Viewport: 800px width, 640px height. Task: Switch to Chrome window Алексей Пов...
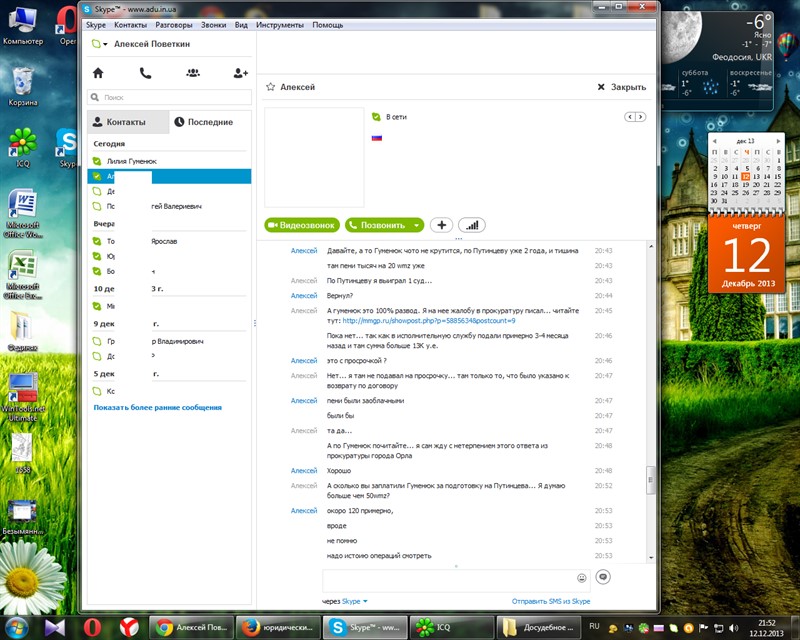[x=192, y=627]
